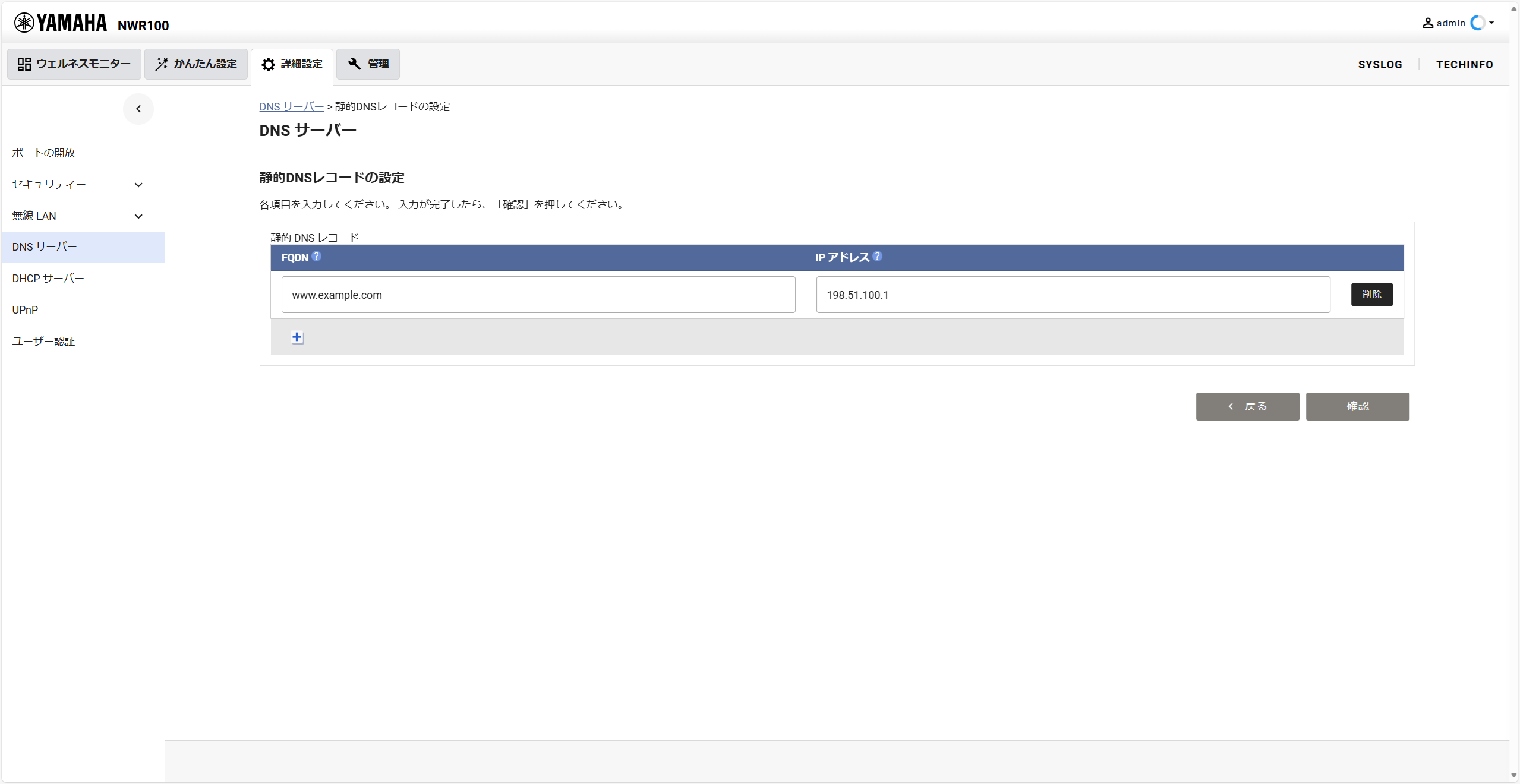
Task: Go back with the 戻る button
Action: [1247, 406]
